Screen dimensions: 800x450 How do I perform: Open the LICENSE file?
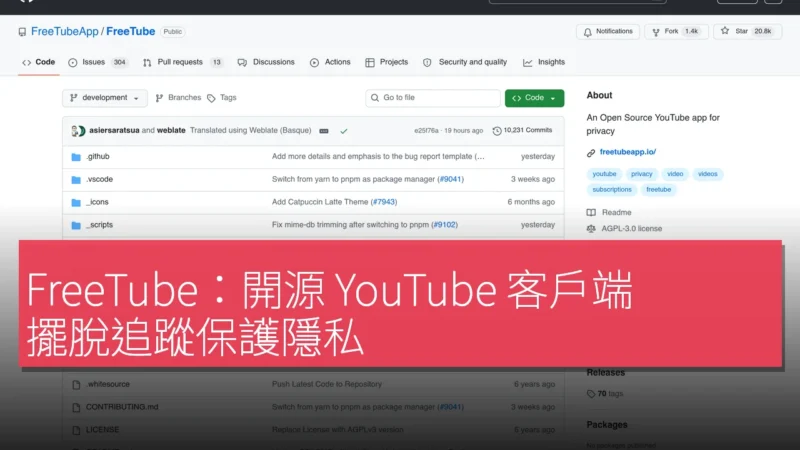pos(102,430)
